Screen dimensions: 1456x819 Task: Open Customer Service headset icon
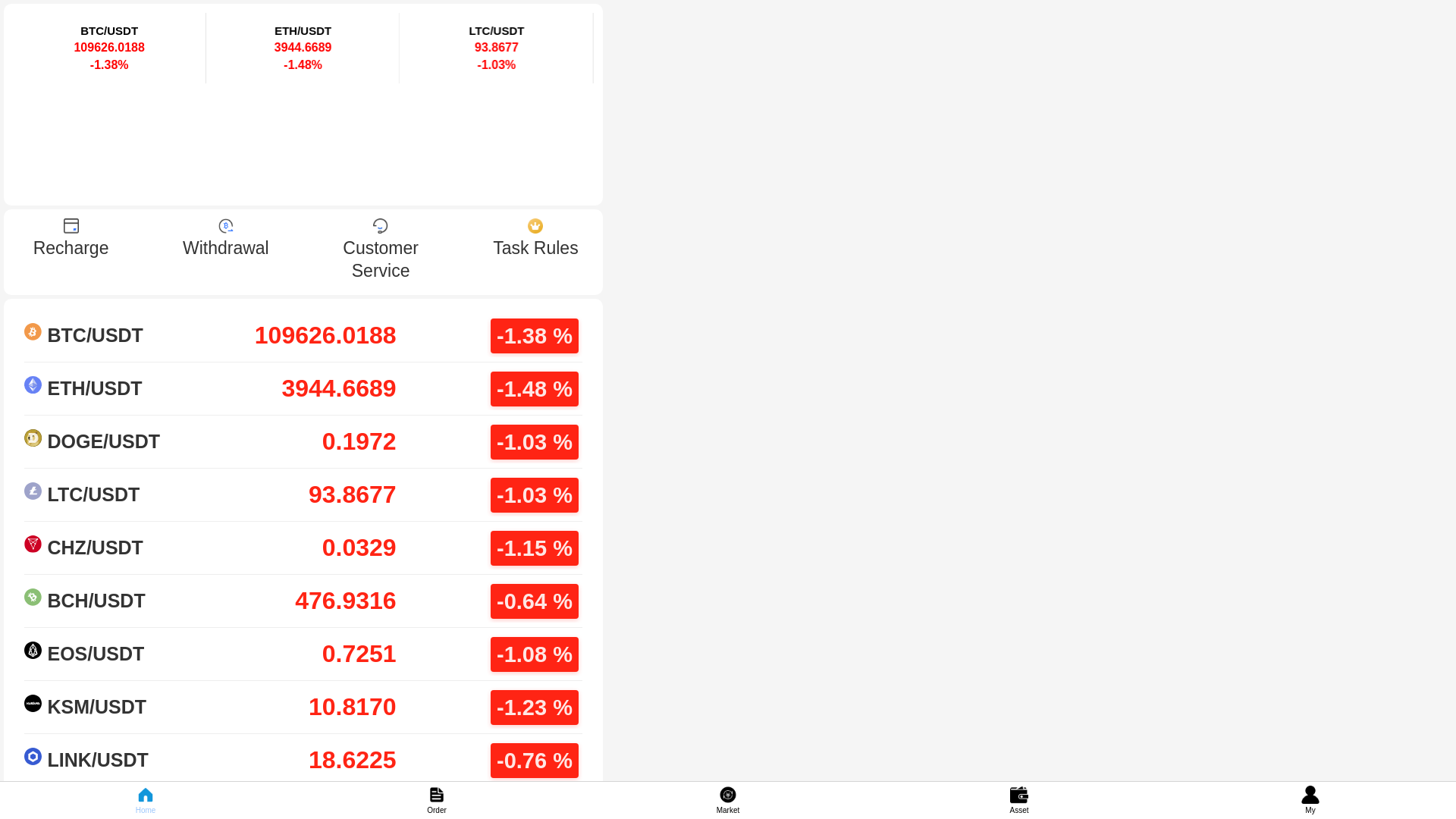[x=381, y=226]
